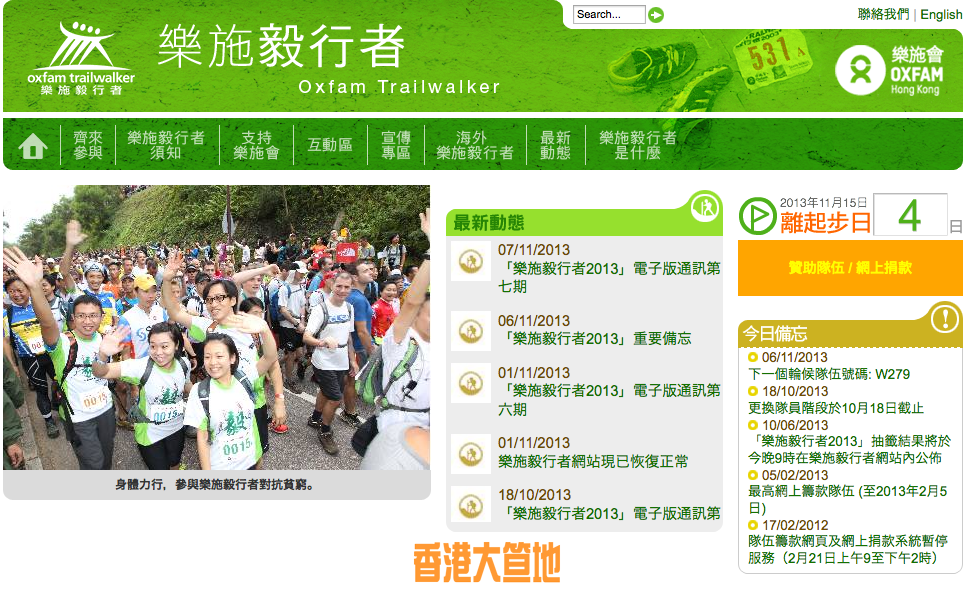Open 「樂施毅行者2013」電子版通訊第七期
Viewport: 975px width, 590px height.
click(x=609, y=277)
